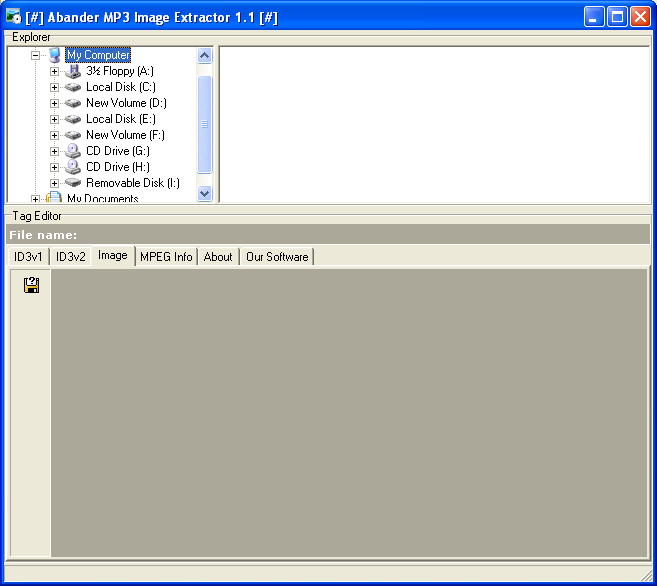Screen dimensions: 657x586
Task: Click the image preview area
Action: 349,413
